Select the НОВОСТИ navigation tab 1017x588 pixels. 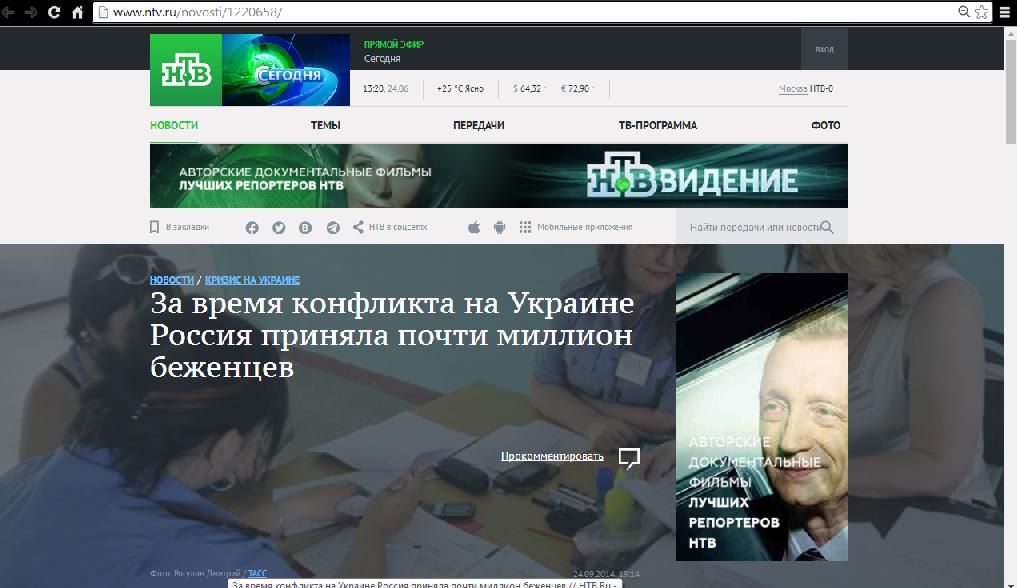click(174, 125)
